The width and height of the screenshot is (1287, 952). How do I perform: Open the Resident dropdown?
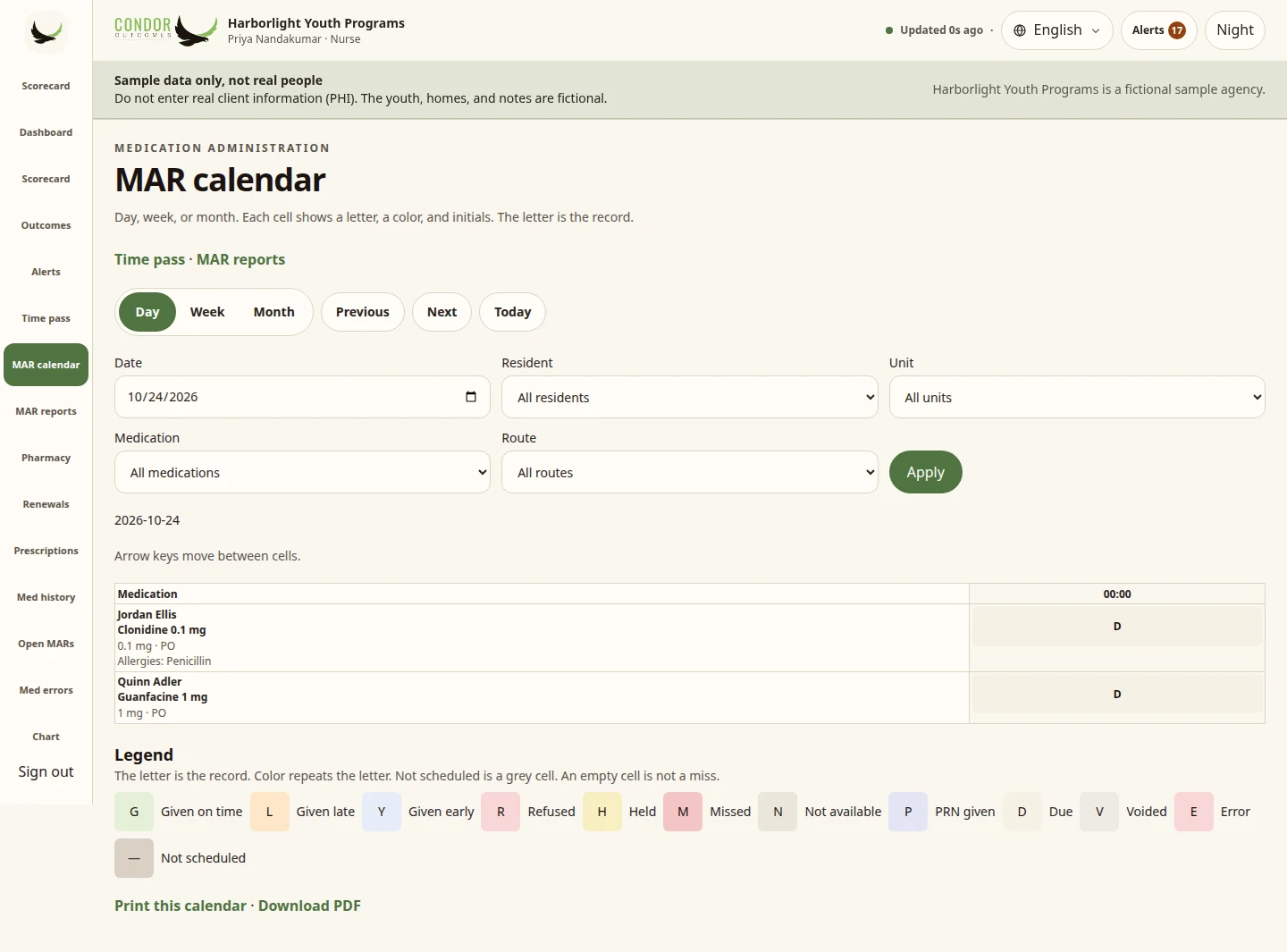(690, 397)
